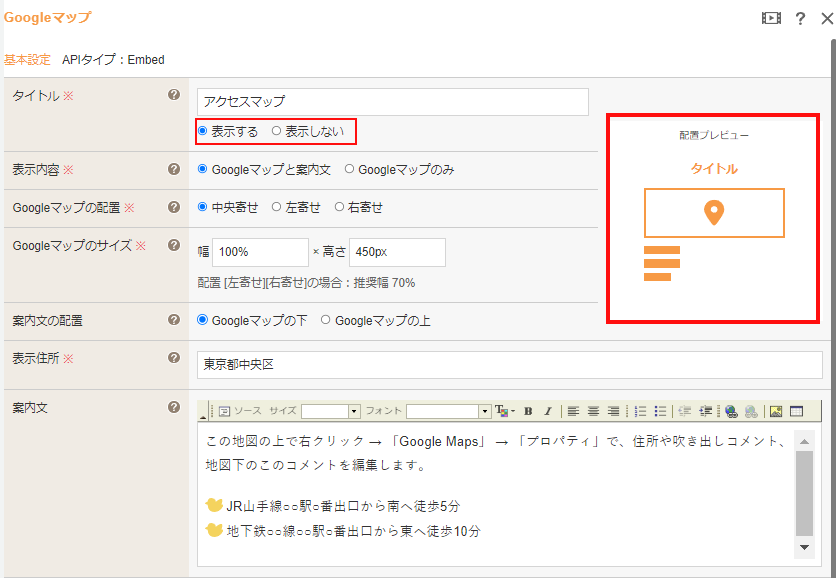Screen dimensions: 836x578
Task: Open the help question mark in header
Action: [x=800, y=19]
